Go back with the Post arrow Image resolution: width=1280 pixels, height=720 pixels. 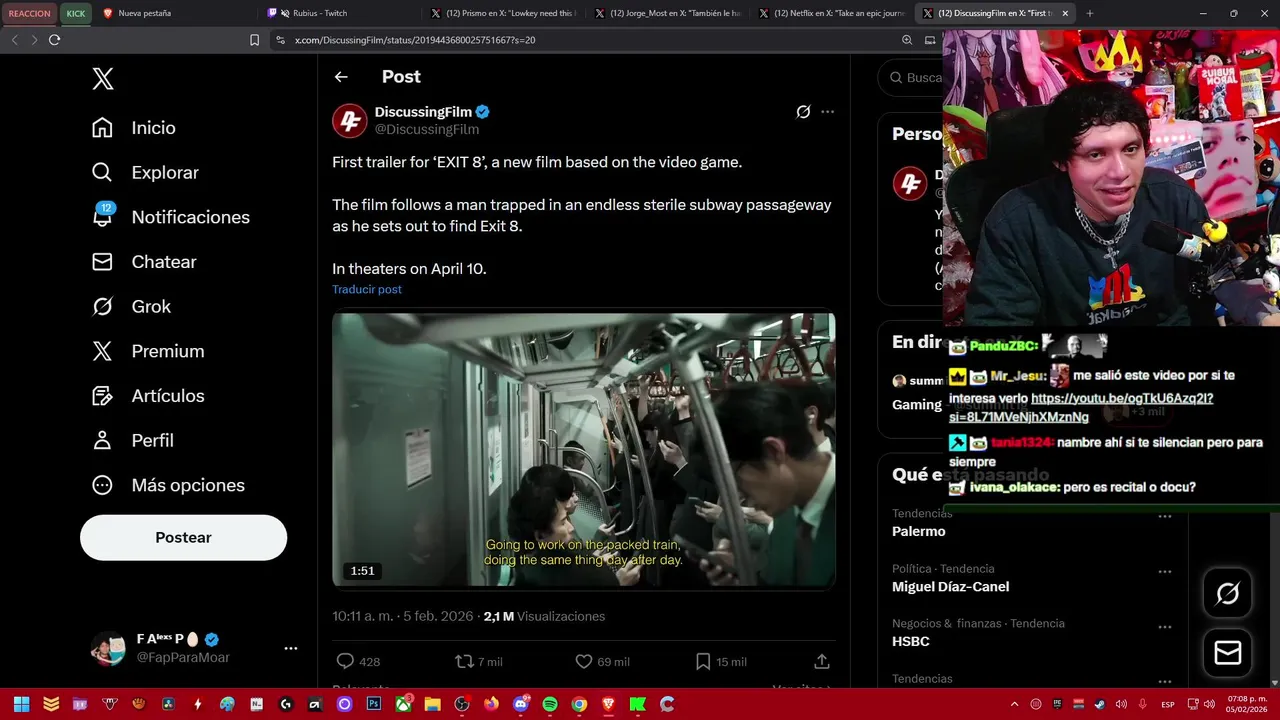[x=341, y=77]
